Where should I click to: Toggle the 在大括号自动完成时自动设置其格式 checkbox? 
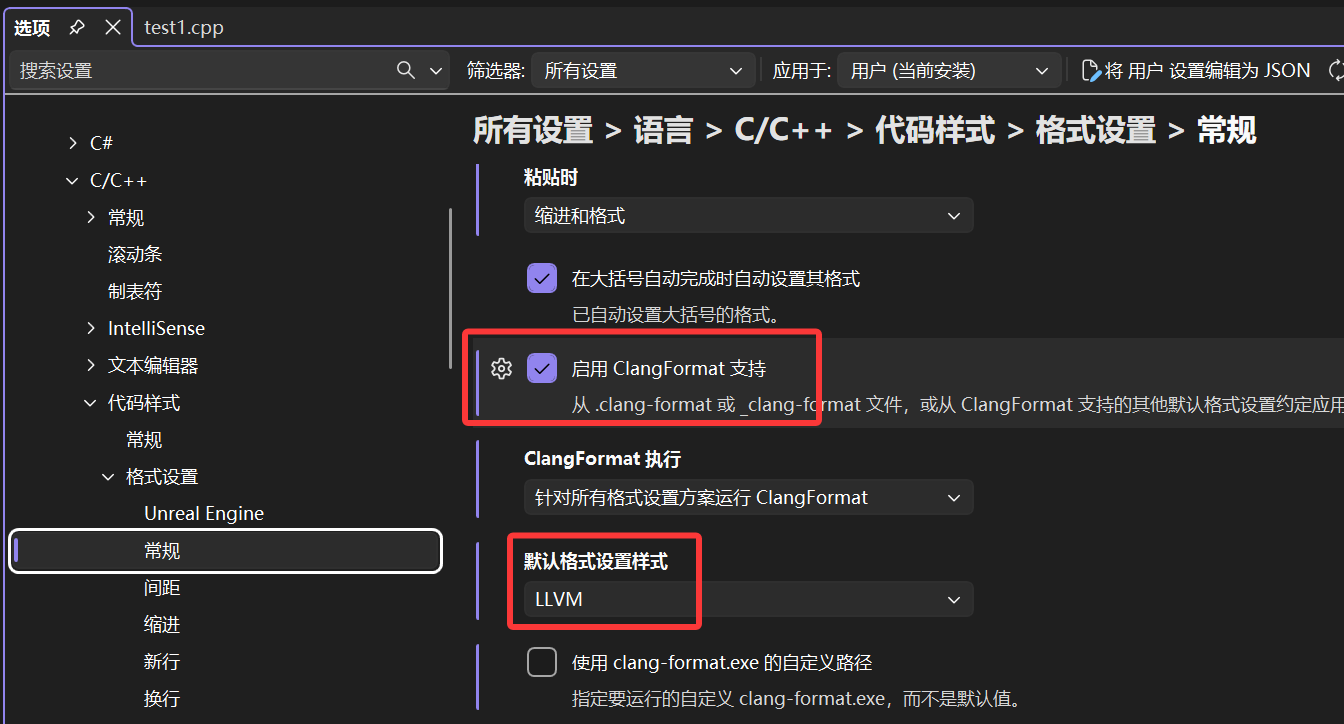pyautogui.click(x=542, y=278)
